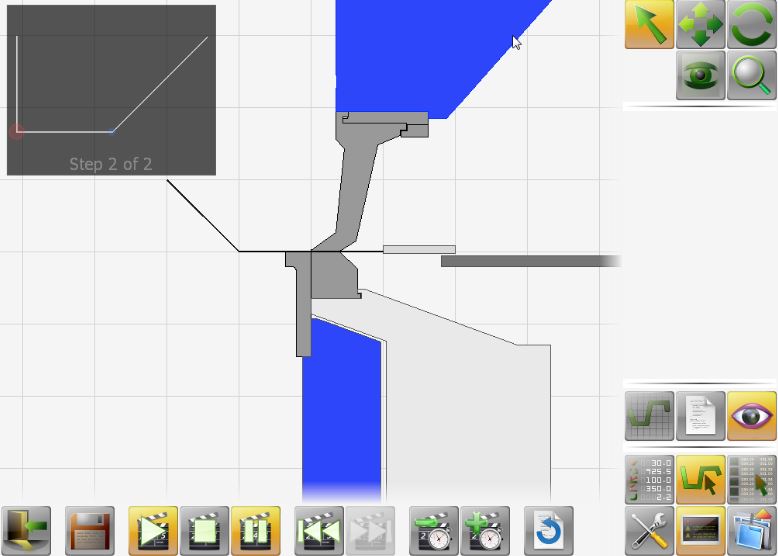Screen dimensions: 778x556
Task: Click the exit door button
Action: coord(26,531)
